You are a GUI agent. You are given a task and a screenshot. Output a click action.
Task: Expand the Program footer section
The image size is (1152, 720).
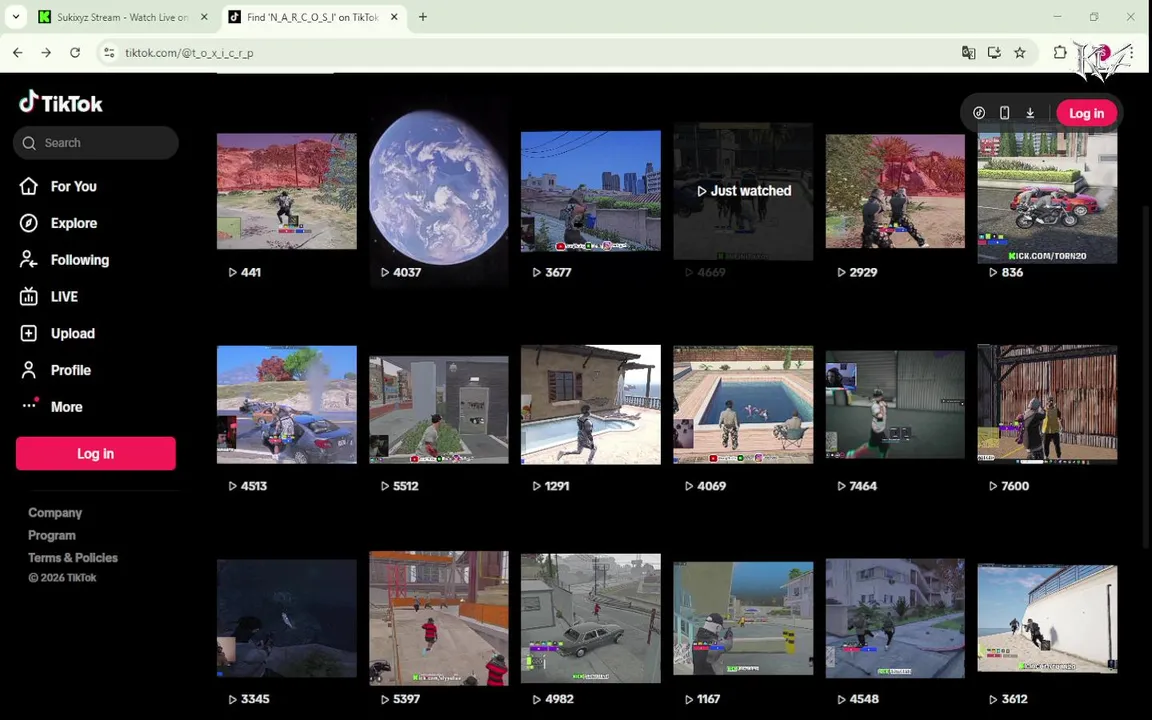tap(51, 536)
